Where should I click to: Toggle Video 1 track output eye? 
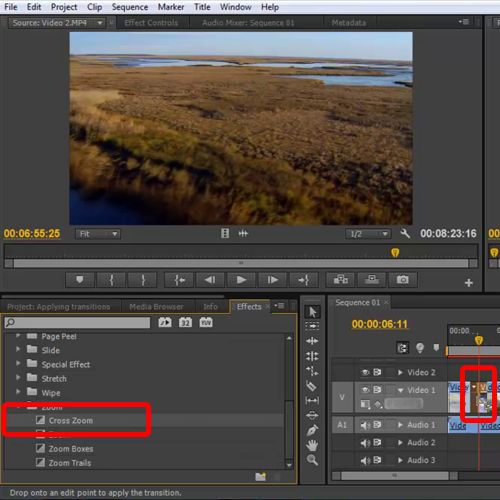[365, 390]
